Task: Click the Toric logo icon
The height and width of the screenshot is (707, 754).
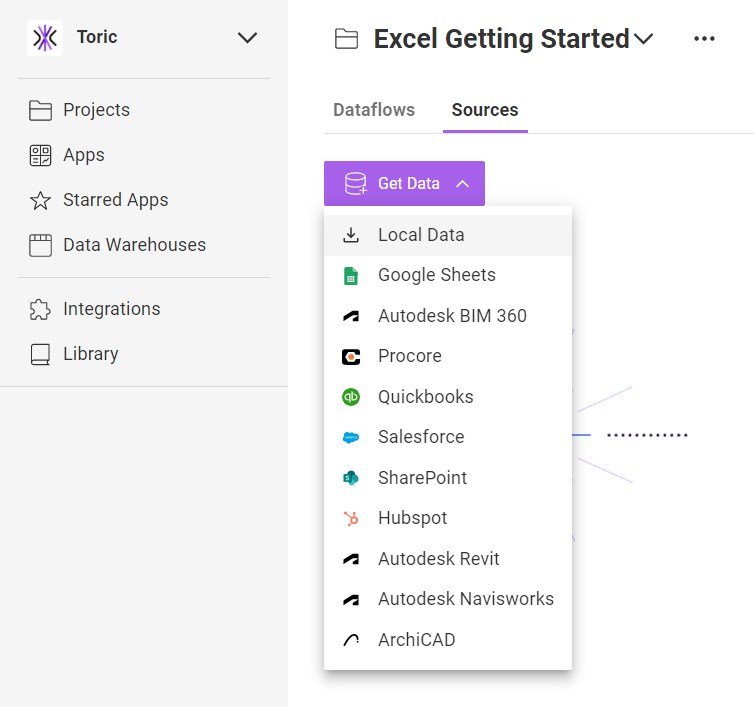Action: click(44, 38)
